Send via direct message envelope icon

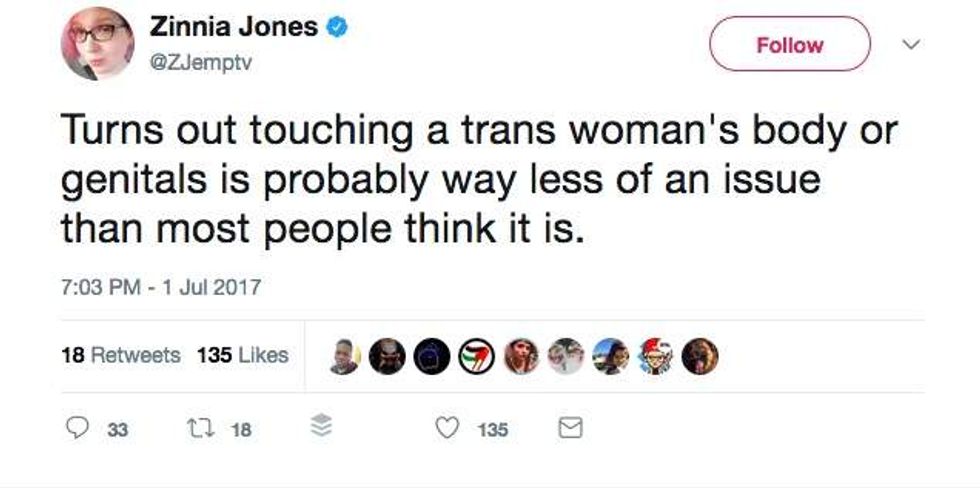pyautogui.click(x=569, y=429)
